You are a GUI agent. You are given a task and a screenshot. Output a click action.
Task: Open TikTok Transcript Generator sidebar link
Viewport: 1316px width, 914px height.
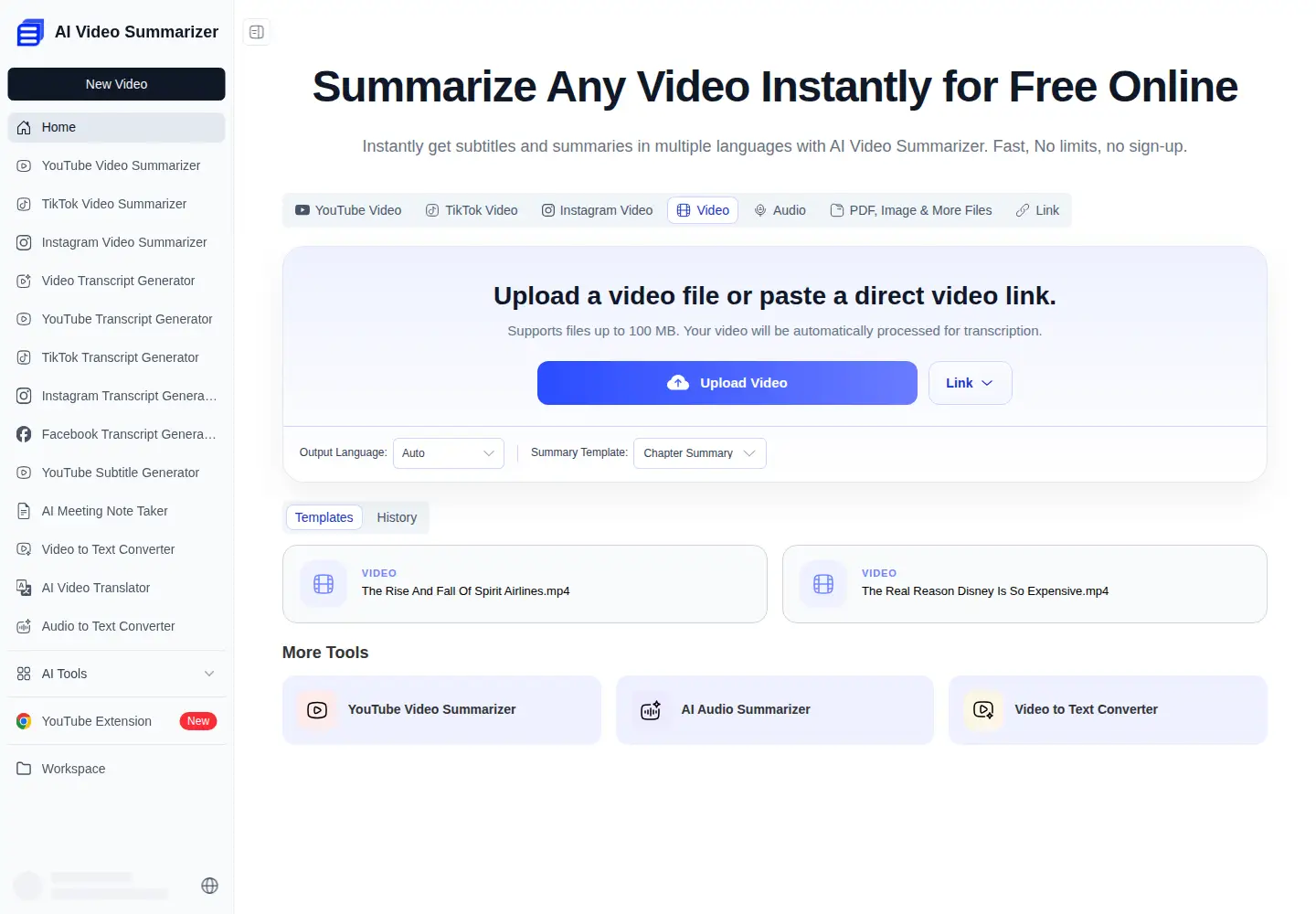pyautogui.click(x=117, y=357)
